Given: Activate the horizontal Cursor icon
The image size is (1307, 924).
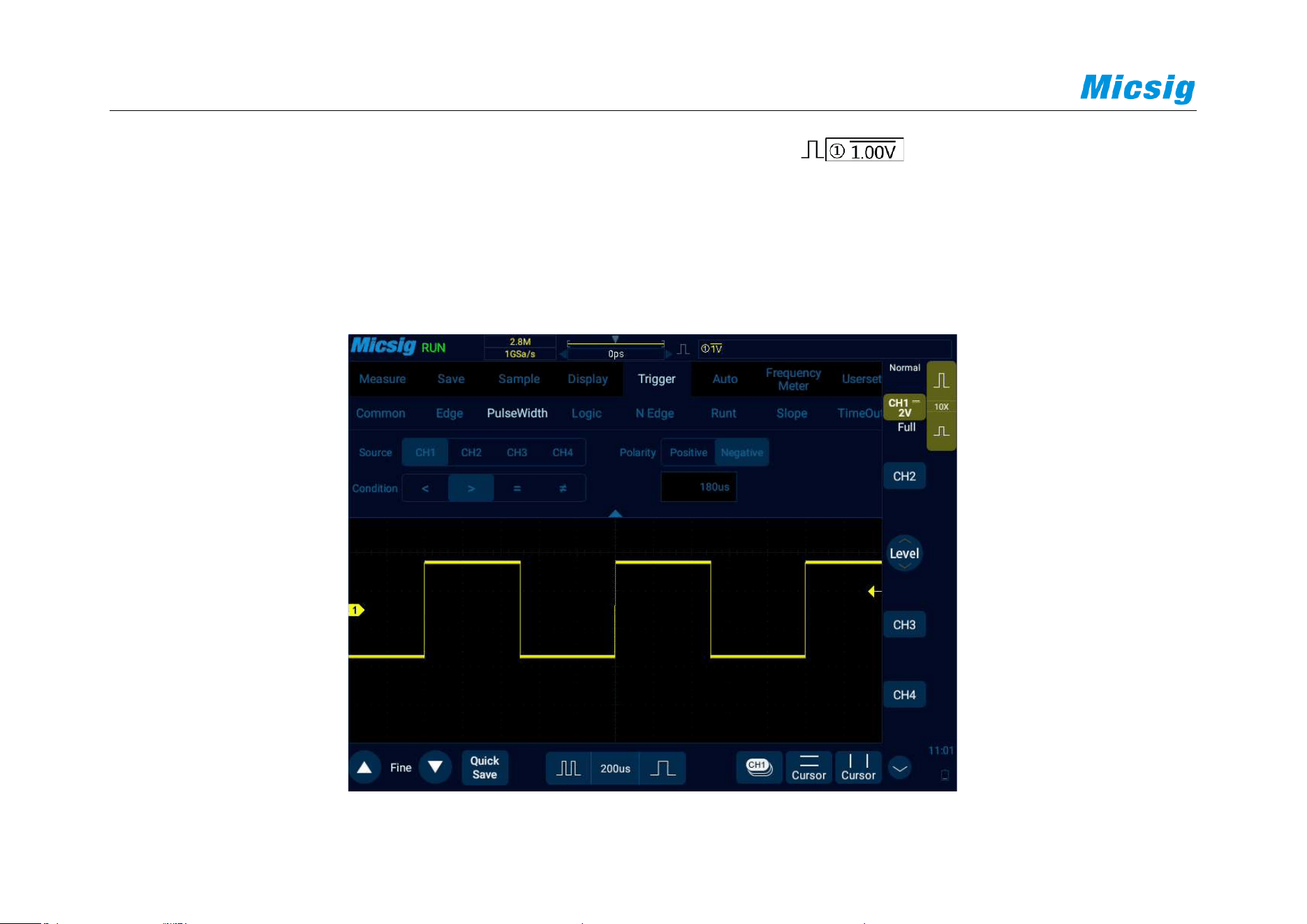Looking at the screenshot, I should click(808, 768).
